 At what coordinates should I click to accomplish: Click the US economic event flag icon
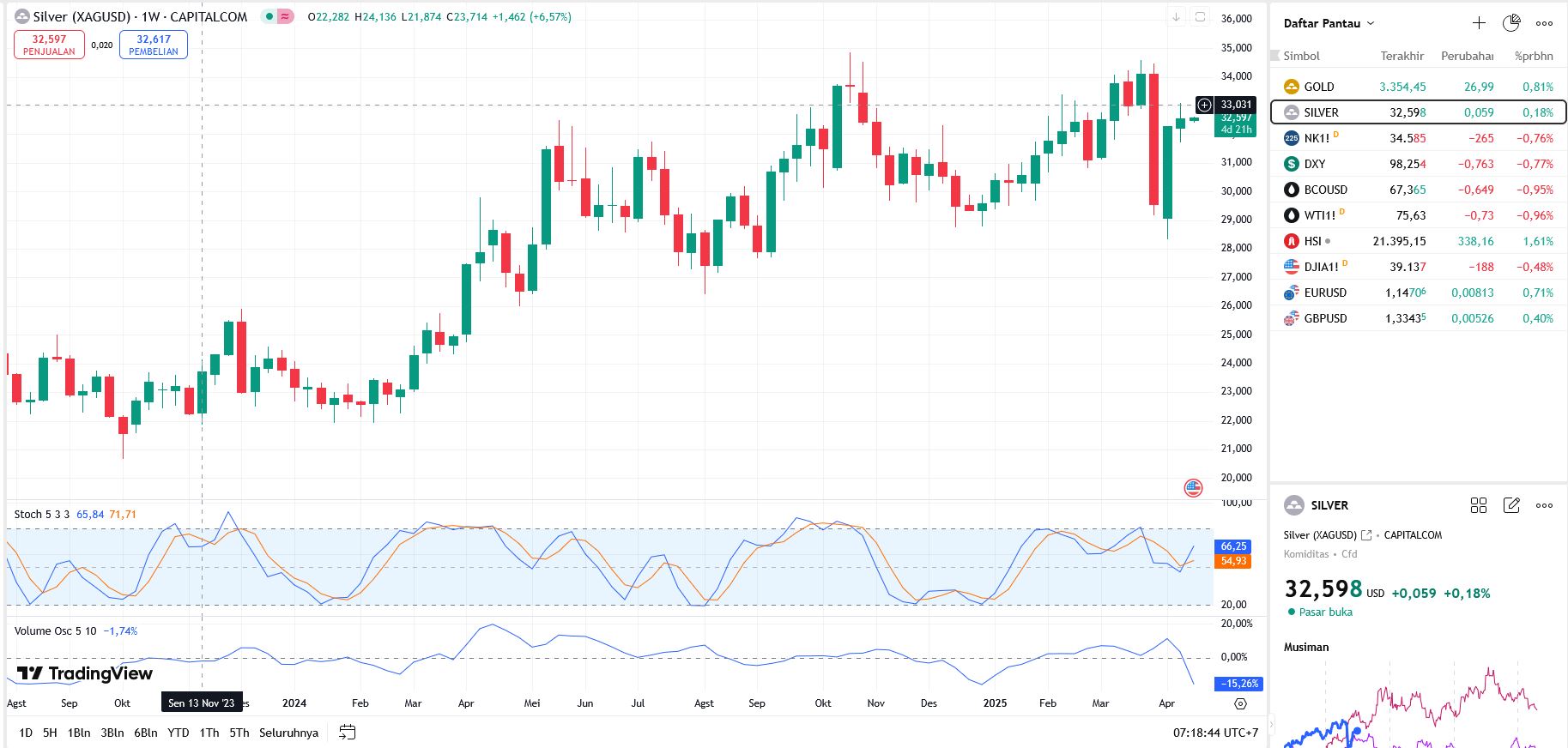point(1193,488)
